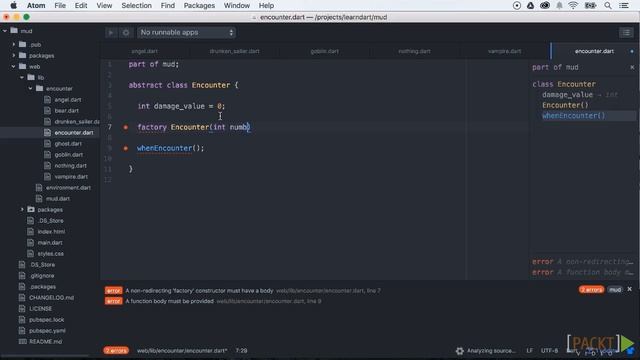This screenshot has height=360, width=640.
Task: Close the outline panel with X
Action: click(632, 67)
